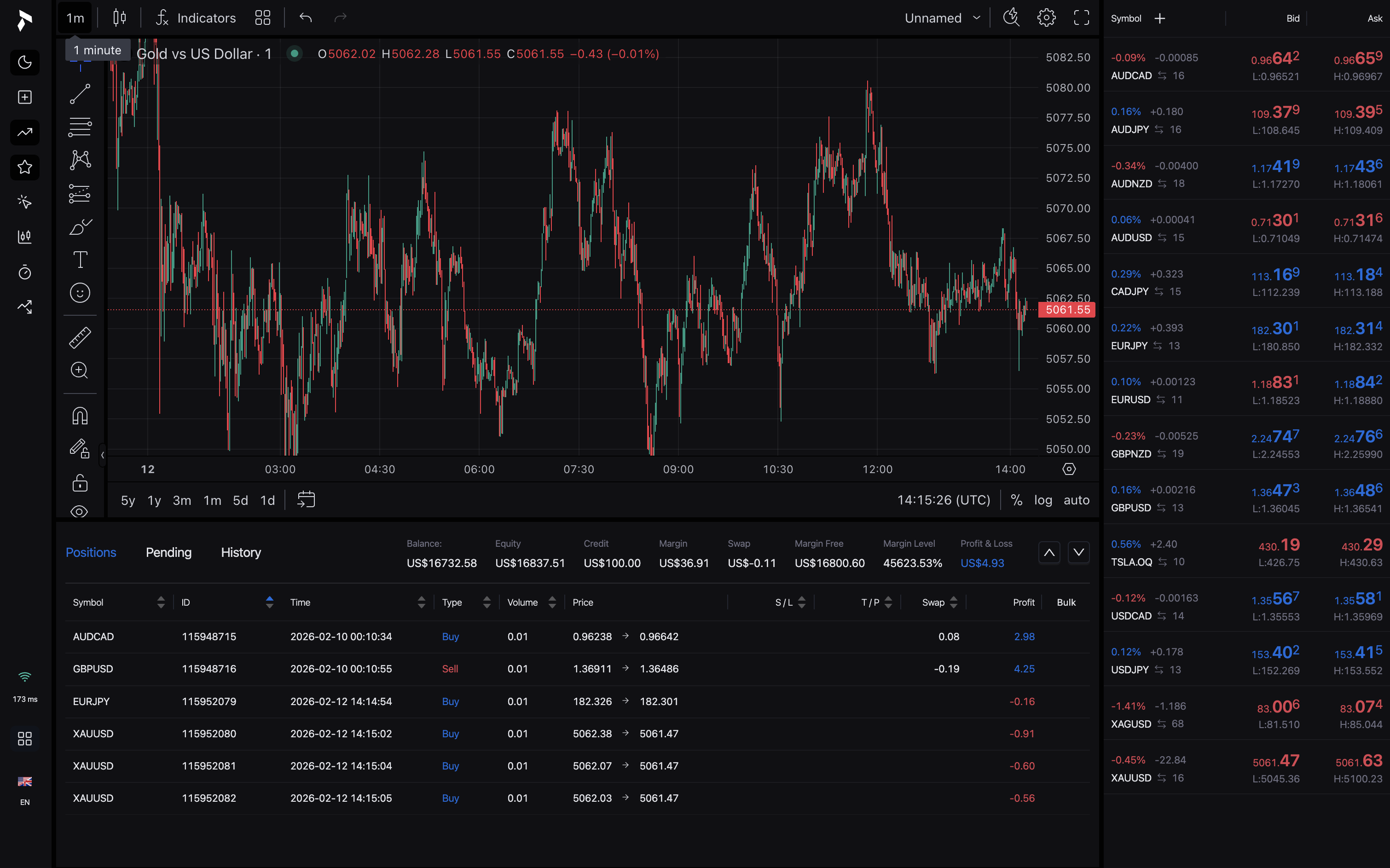Toggle logarithmic price scale with log

tap(1043, 499)
